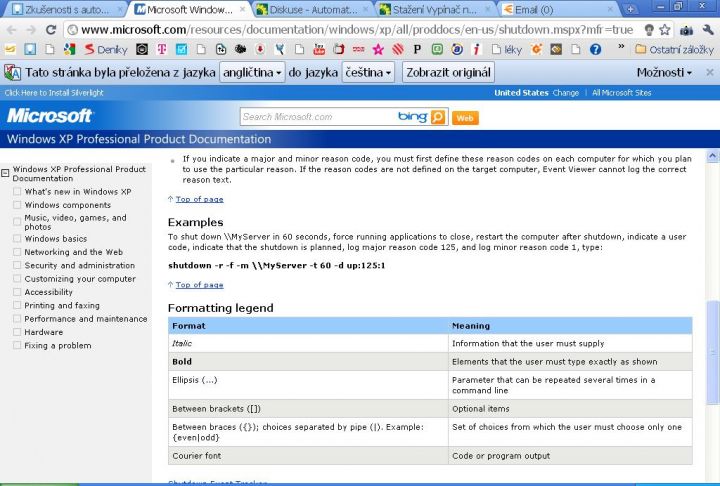720x486 pixels.
Task: Click Here to Install Silverlight link
Action: pos(54,92)
